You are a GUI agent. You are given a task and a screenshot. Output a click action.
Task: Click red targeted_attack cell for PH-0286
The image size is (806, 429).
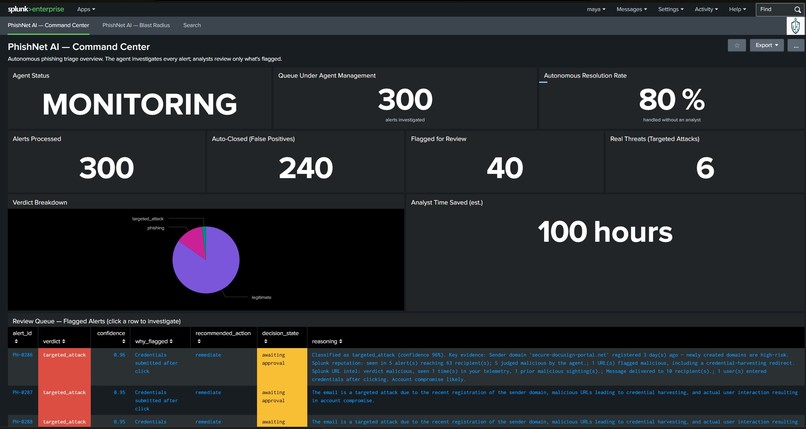tap(64, 367)
